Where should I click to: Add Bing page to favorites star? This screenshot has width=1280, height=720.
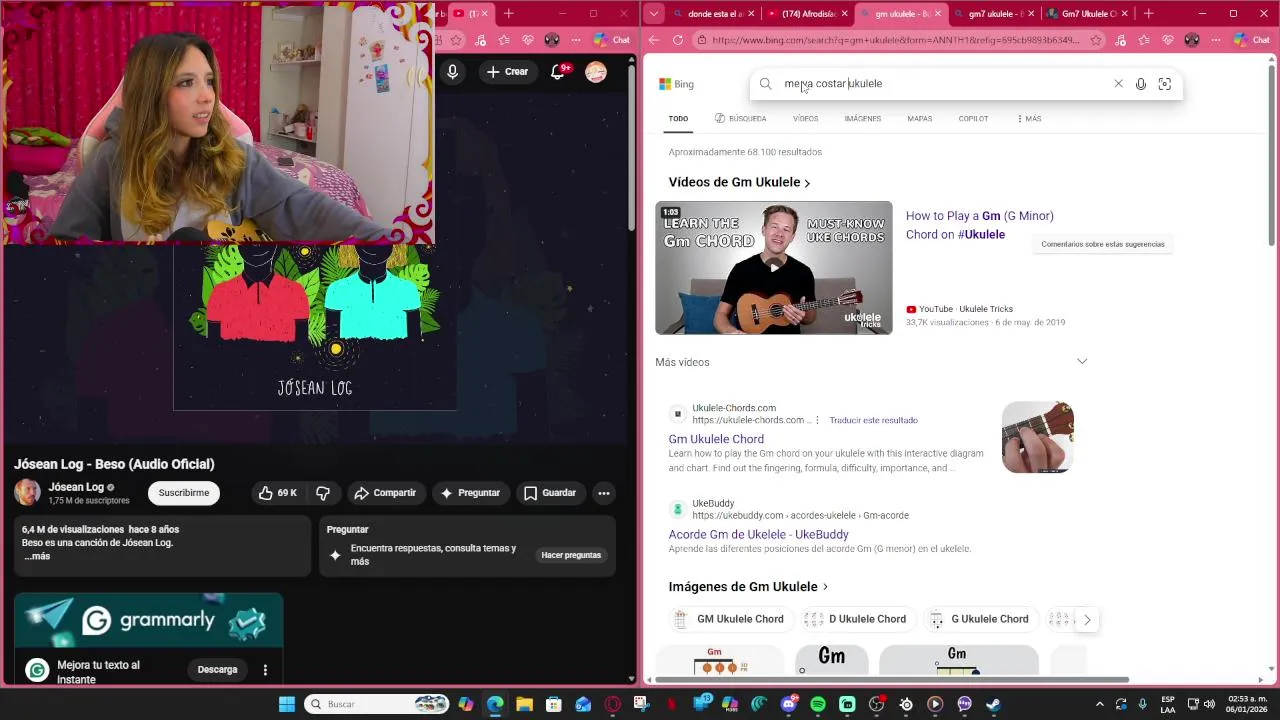coord(1096,40)
